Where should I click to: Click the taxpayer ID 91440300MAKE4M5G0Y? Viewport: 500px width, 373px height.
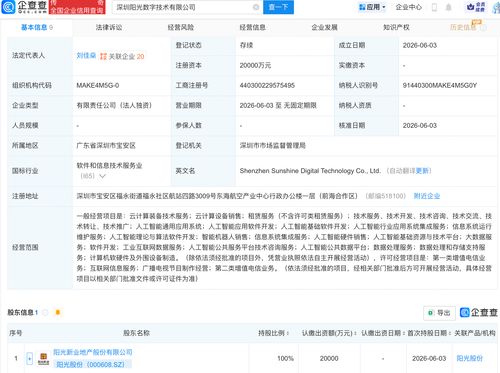click(x=440, y=85)
